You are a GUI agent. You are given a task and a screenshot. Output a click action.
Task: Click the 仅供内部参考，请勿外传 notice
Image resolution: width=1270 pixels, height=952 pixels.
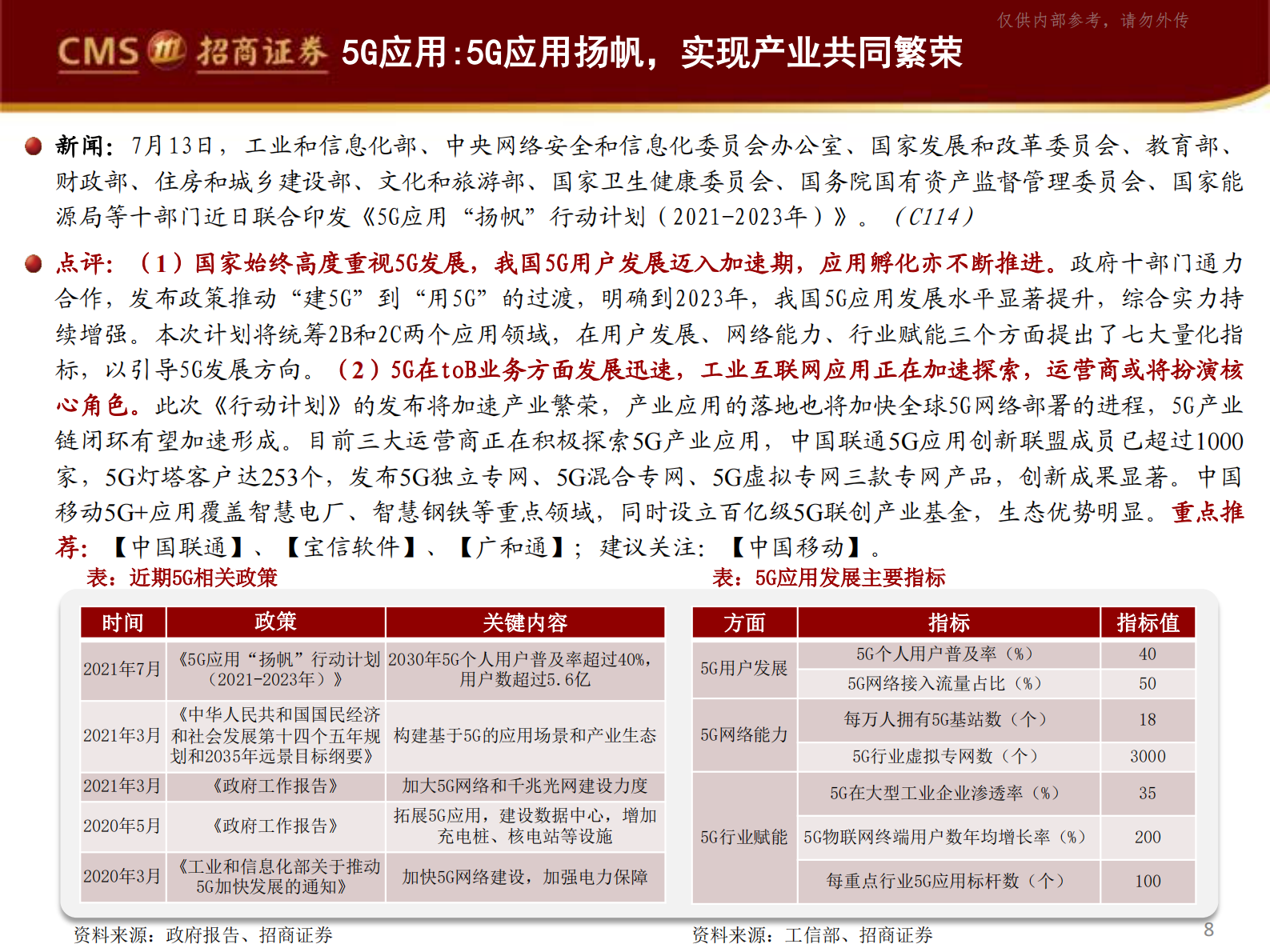[1093, 20]
